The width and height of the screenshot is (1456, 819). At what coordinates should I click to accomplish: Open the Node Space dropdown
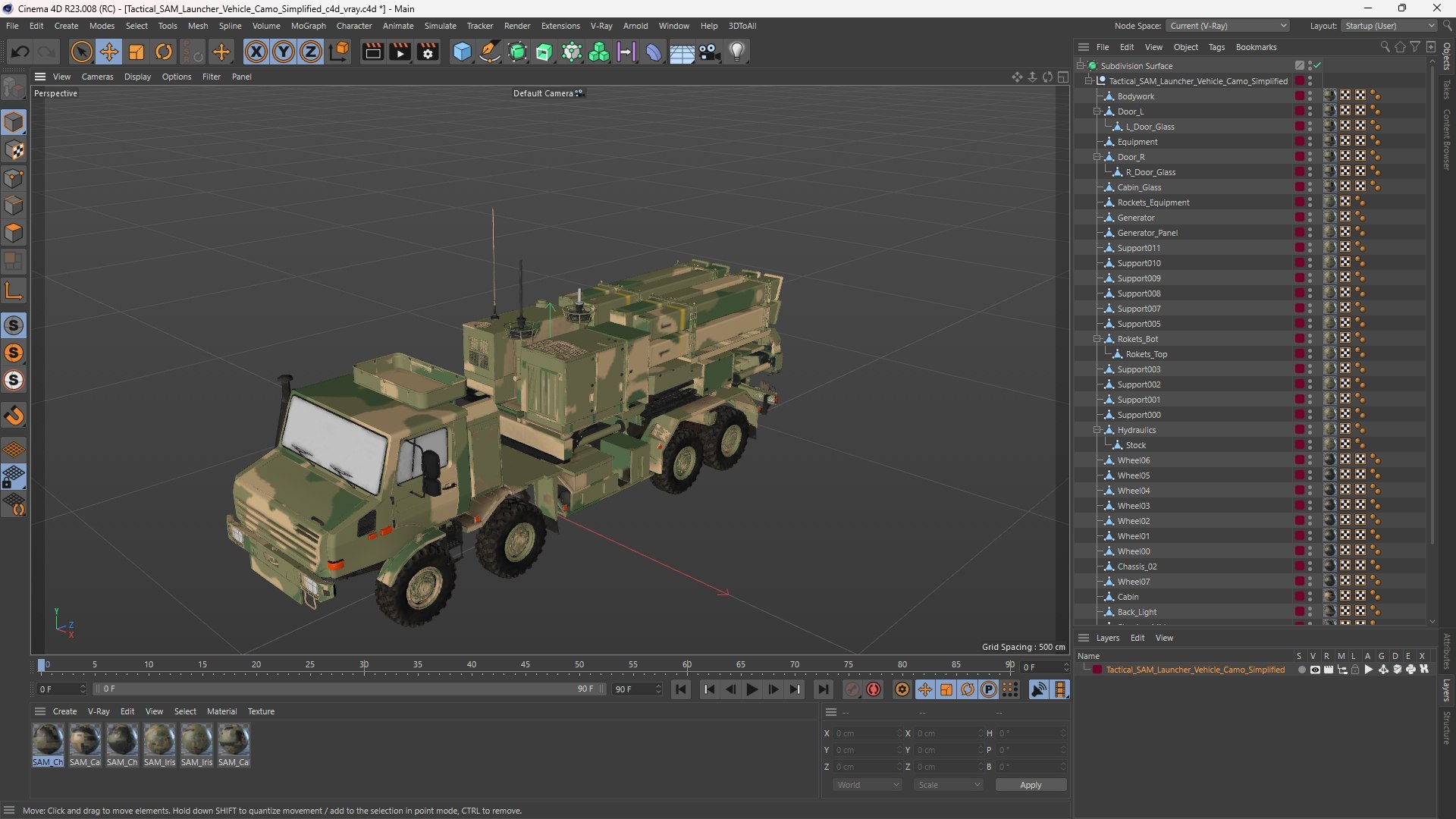pos(1228,26)
